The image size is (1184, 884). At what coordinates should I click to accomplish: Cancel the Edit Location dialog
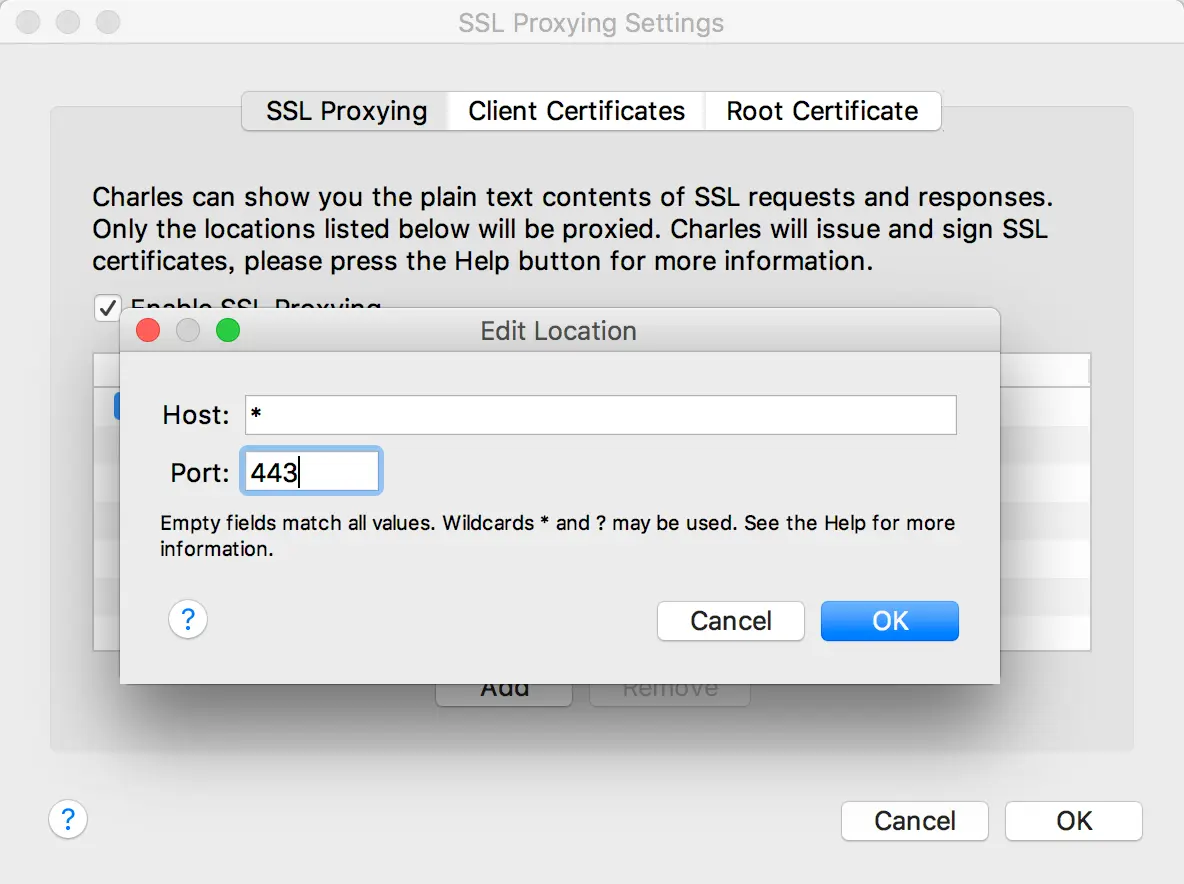[x=730, y=621]
